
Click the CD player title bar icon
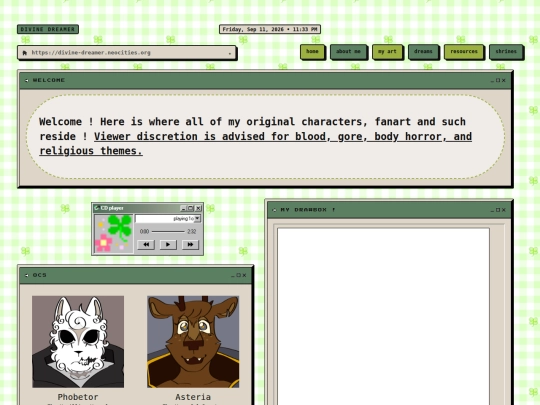97,208
